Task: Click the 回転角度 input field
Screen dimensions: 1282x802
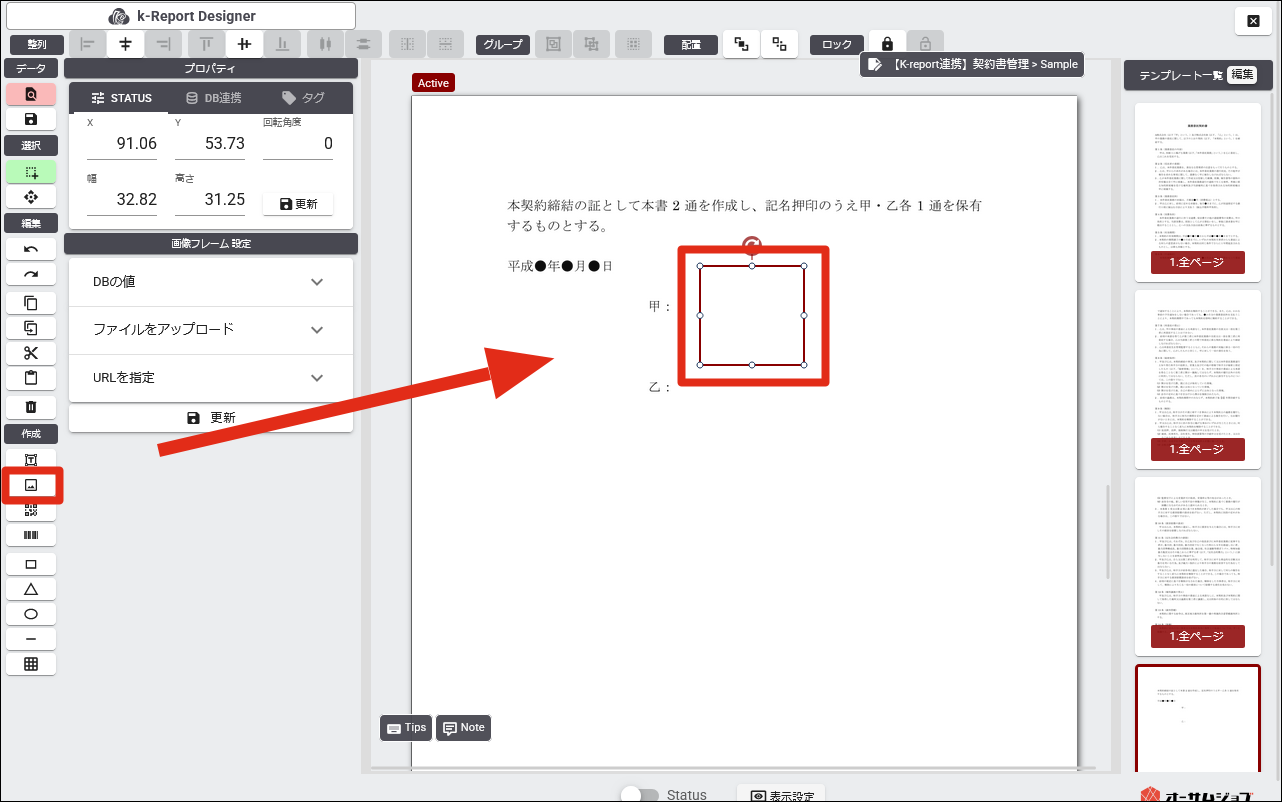Action: point(298,144)
